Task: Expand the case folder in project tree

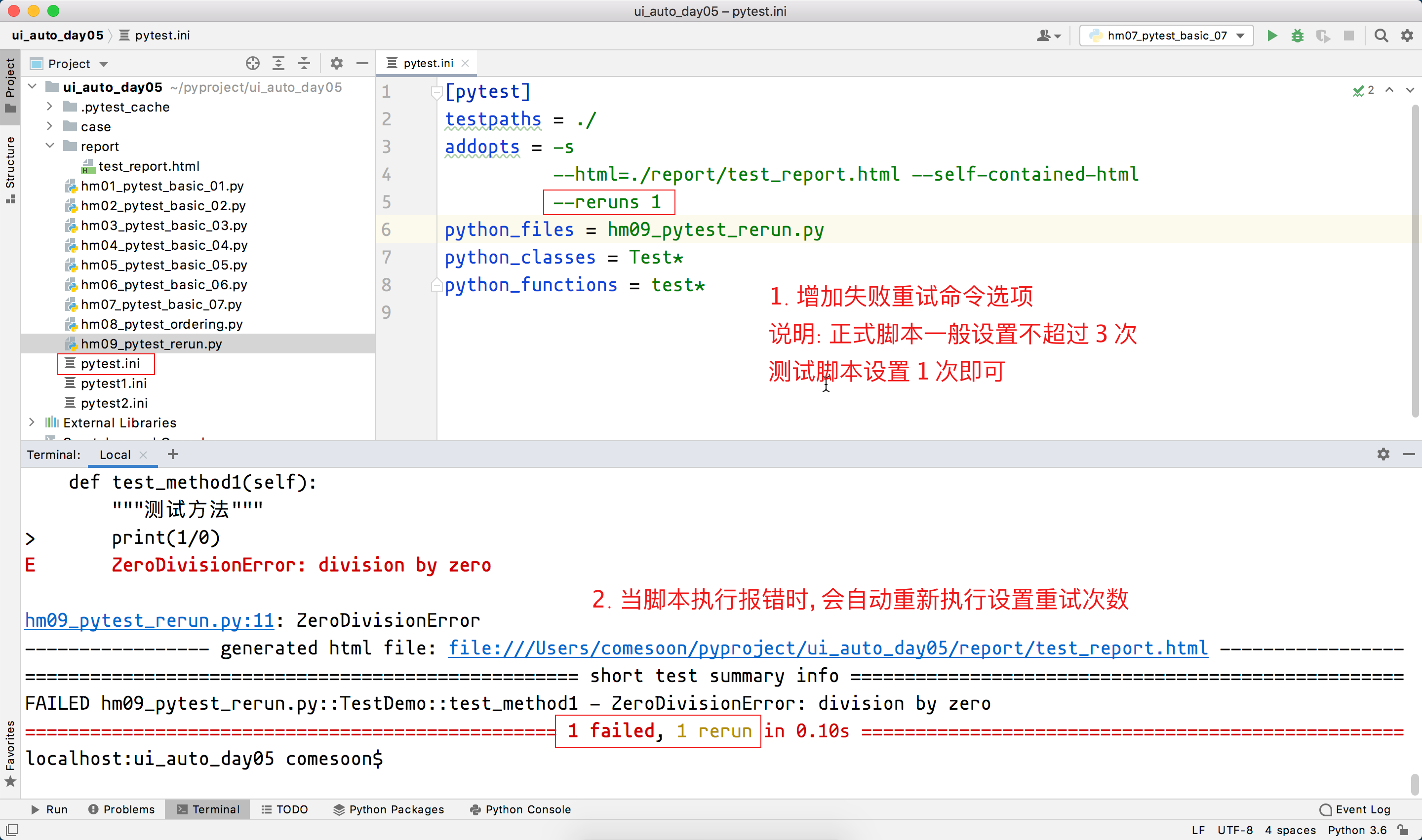Action: pos(50,126)
